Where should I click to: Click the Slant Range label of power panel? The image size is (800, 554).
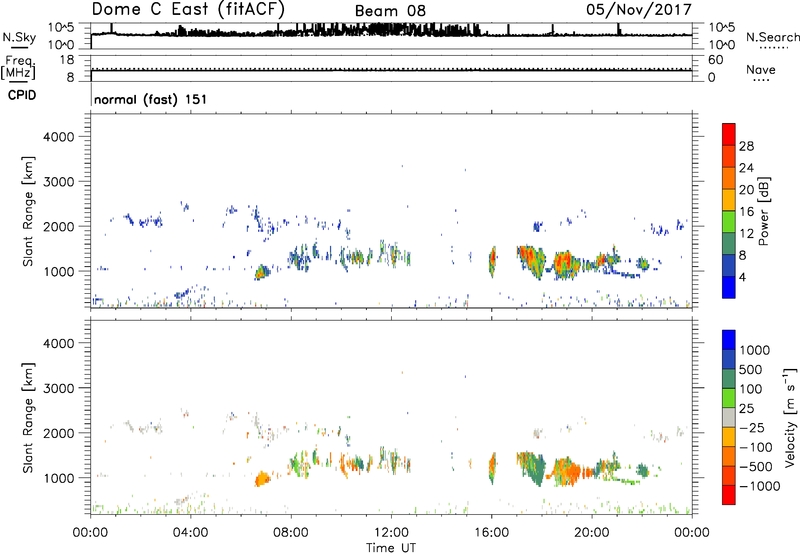point(28,211)
